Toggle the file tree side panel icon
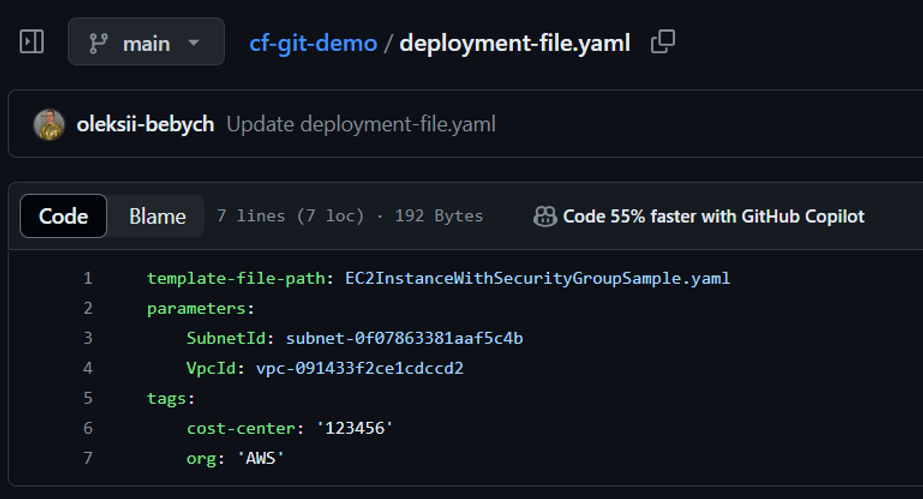Viewport: 923px width, 499px height. tap(32, 42)
